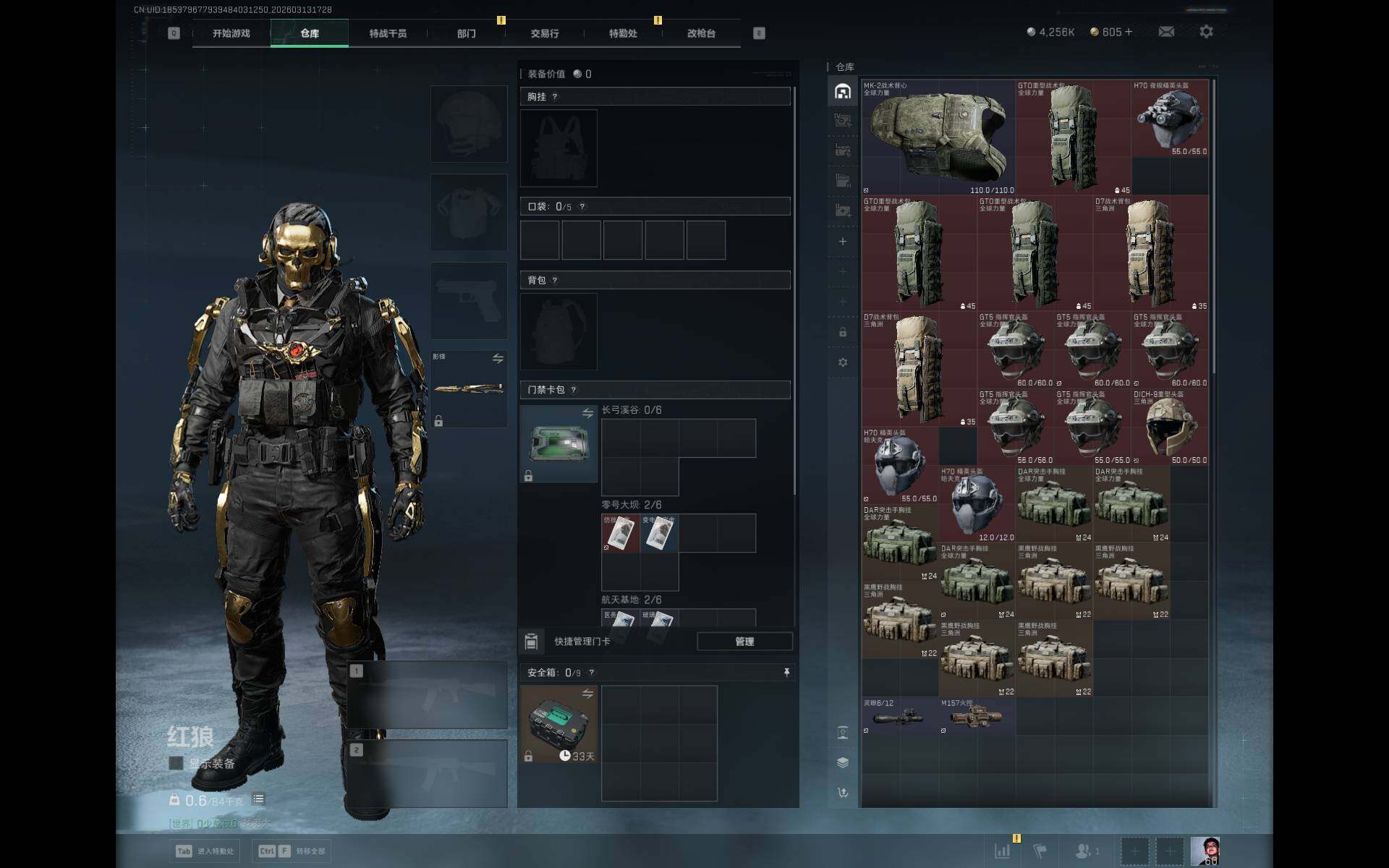
Task: Swap the keycard case container
Action: pyautogui.click(x=587, y=413)
